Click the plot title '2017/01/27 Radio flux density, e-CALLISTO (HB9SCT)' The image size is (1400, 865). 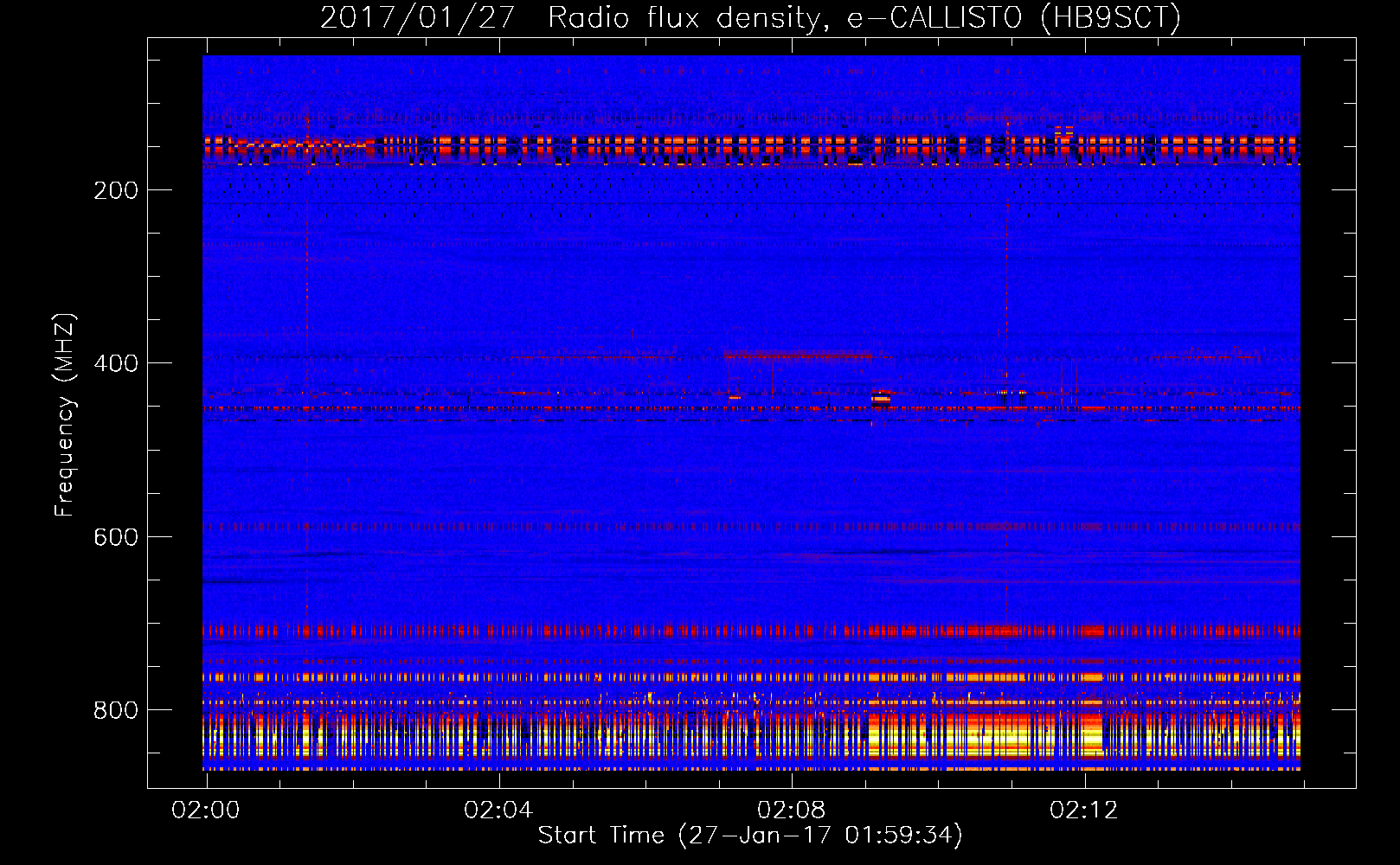point(750,17)
